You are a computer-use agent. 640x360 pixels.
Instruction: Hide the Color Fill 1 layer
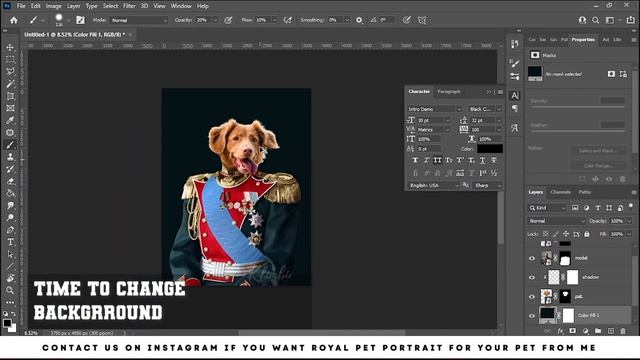coord(532,316)
